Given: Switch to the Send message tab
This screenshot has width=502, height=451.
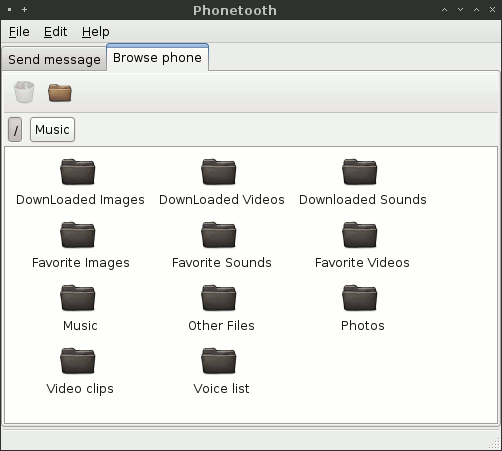Looking at the screenshot, I should [54, 59].
